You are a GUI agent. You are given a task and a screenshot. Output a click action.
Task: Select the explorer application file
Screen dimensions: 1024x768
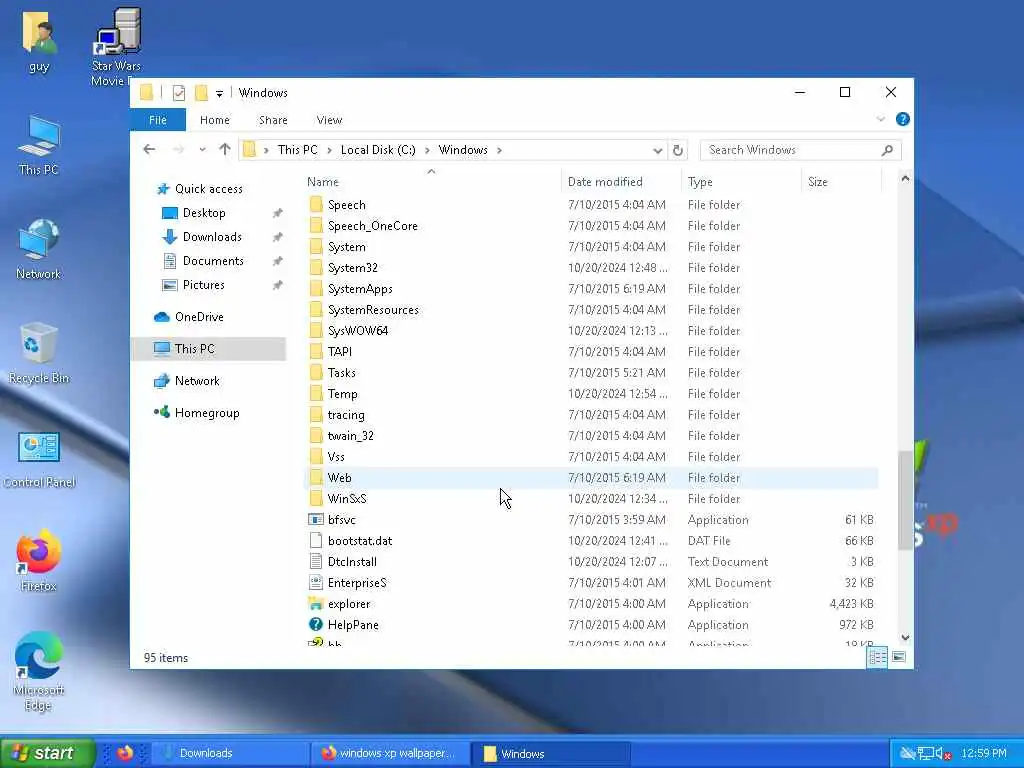[592, 603]
